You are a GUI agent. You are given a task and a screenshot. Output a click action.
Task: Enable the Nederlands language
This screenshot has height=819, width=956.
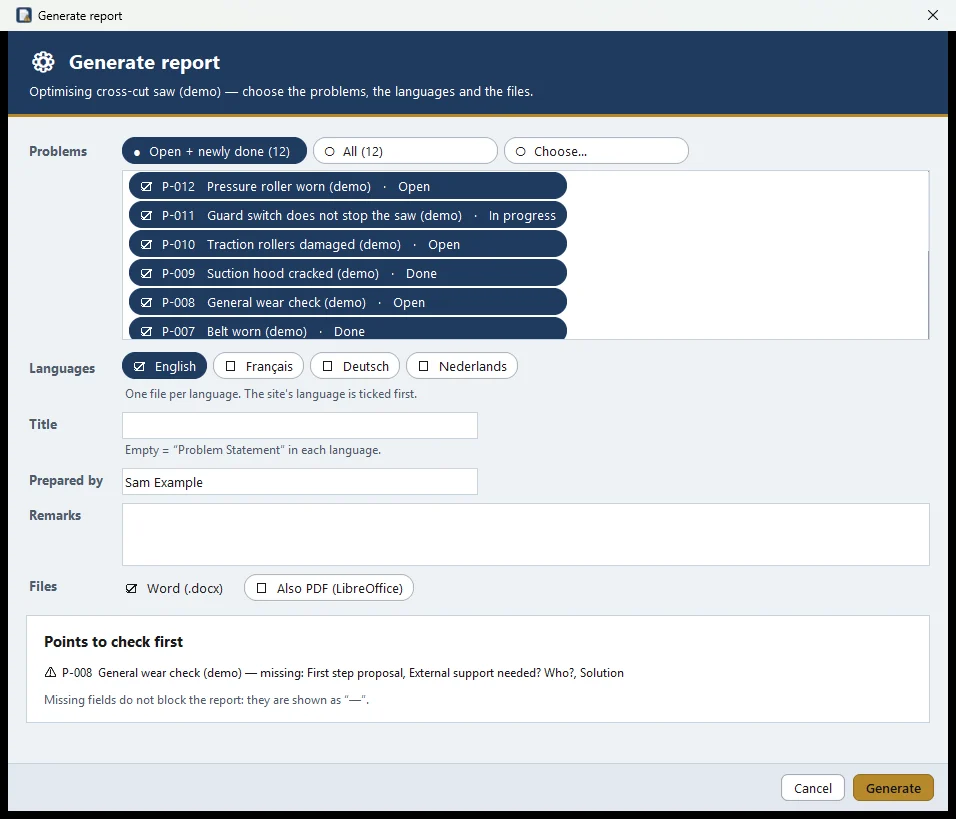462,366
